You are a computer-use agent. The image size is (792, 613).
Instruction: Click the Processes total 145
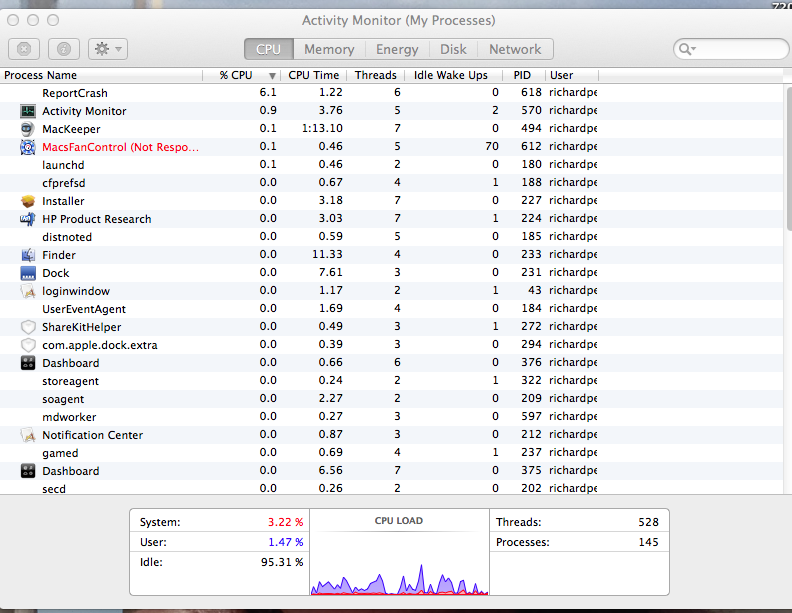(648, 542)
